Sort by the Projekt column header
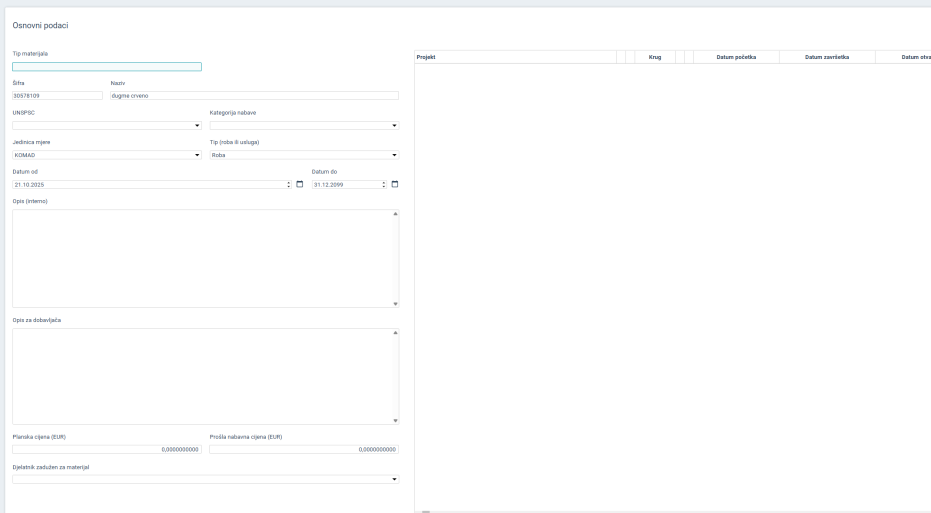 (514, 57)
